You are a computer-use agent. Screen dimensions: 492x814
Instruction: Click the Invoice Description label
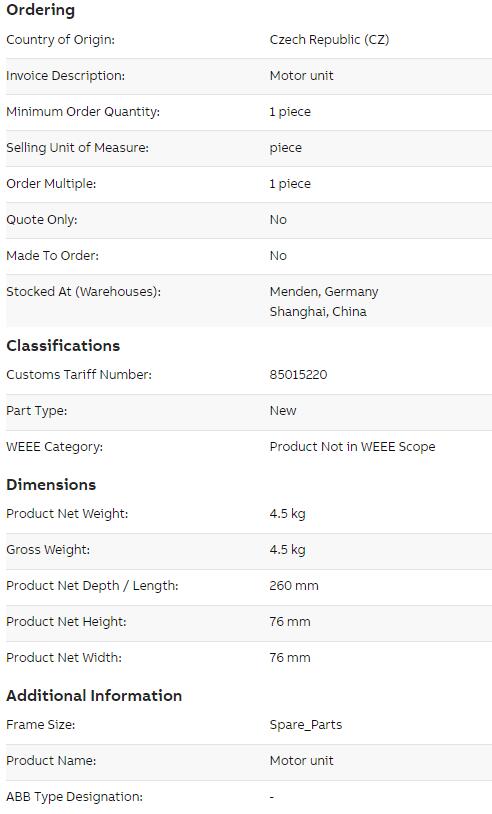click(65, 76)
